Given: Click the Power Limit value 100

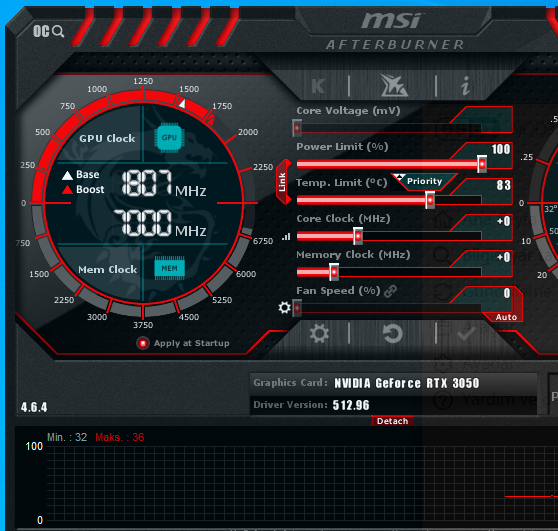Looking at the screenshot, I should click(501, 149).
